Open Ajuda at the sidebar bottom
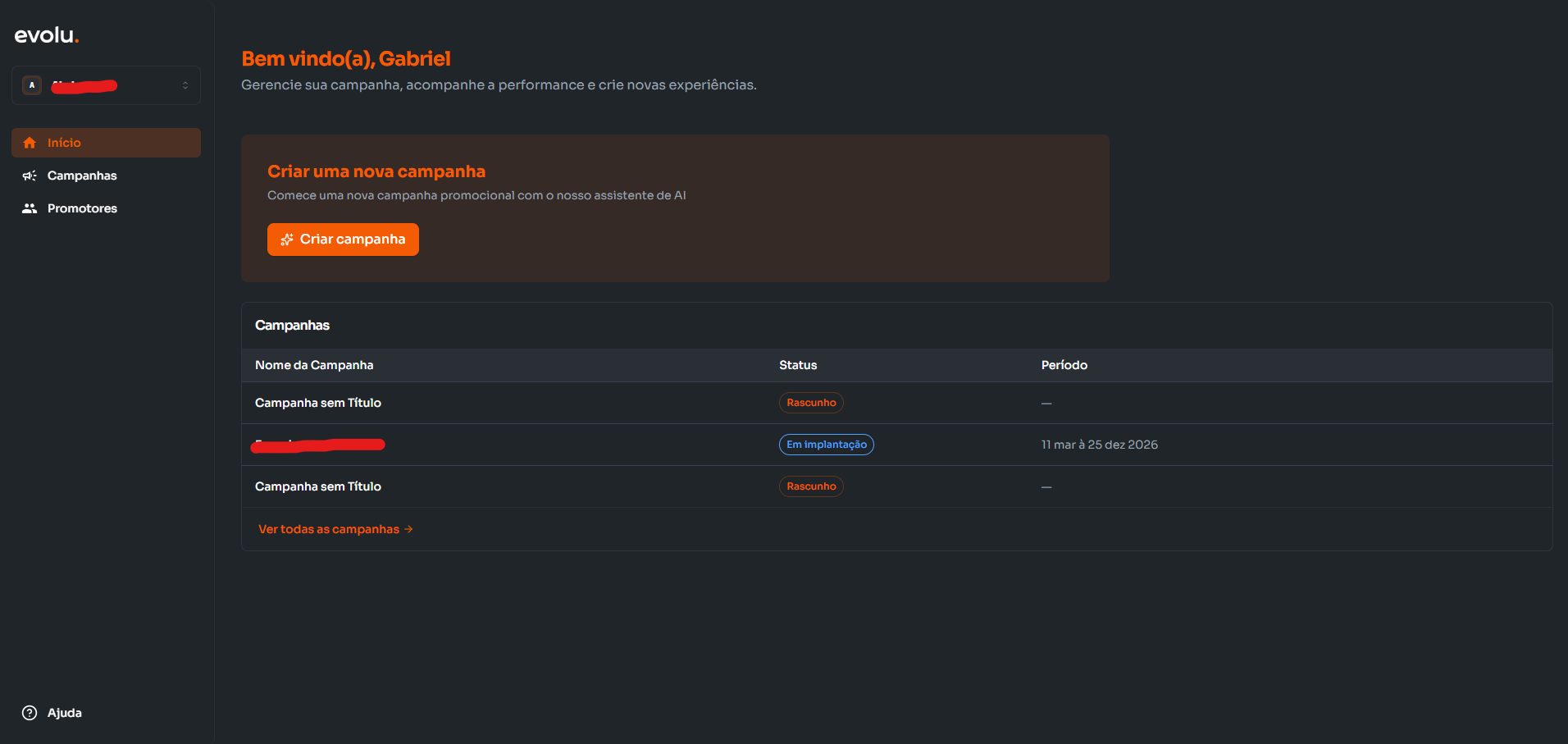The image size is (1568, 744). (x=64, y=713)
